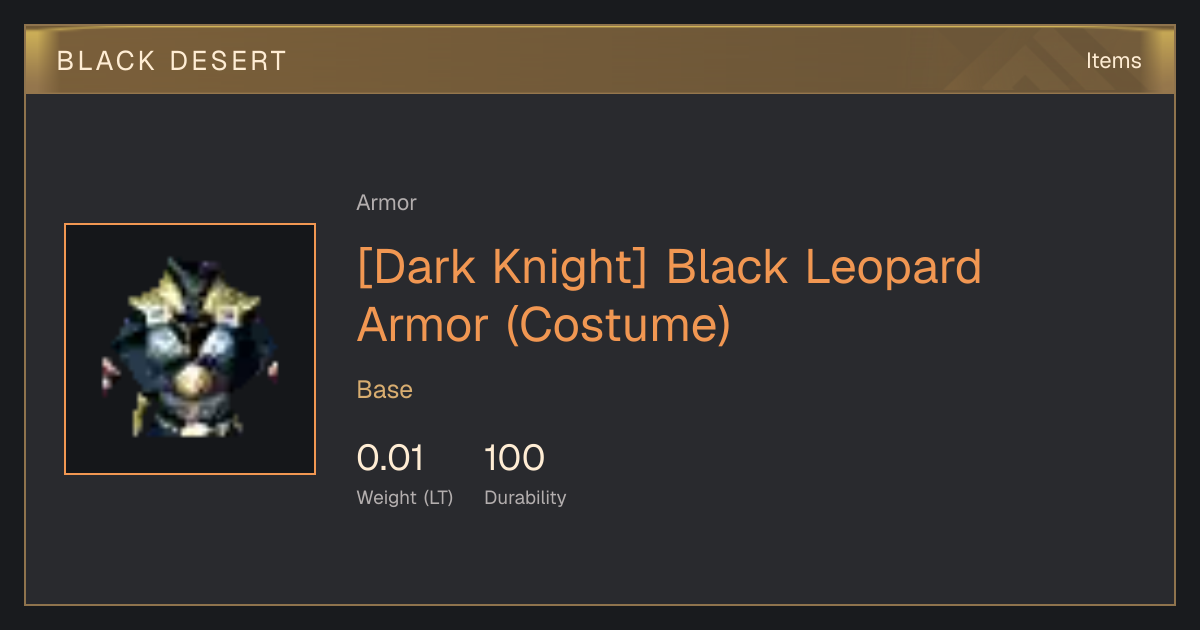This screenshot has width=1200, height=630.
Task: Click the BLACK DESERT header title
Action: (x=172, y=61)
